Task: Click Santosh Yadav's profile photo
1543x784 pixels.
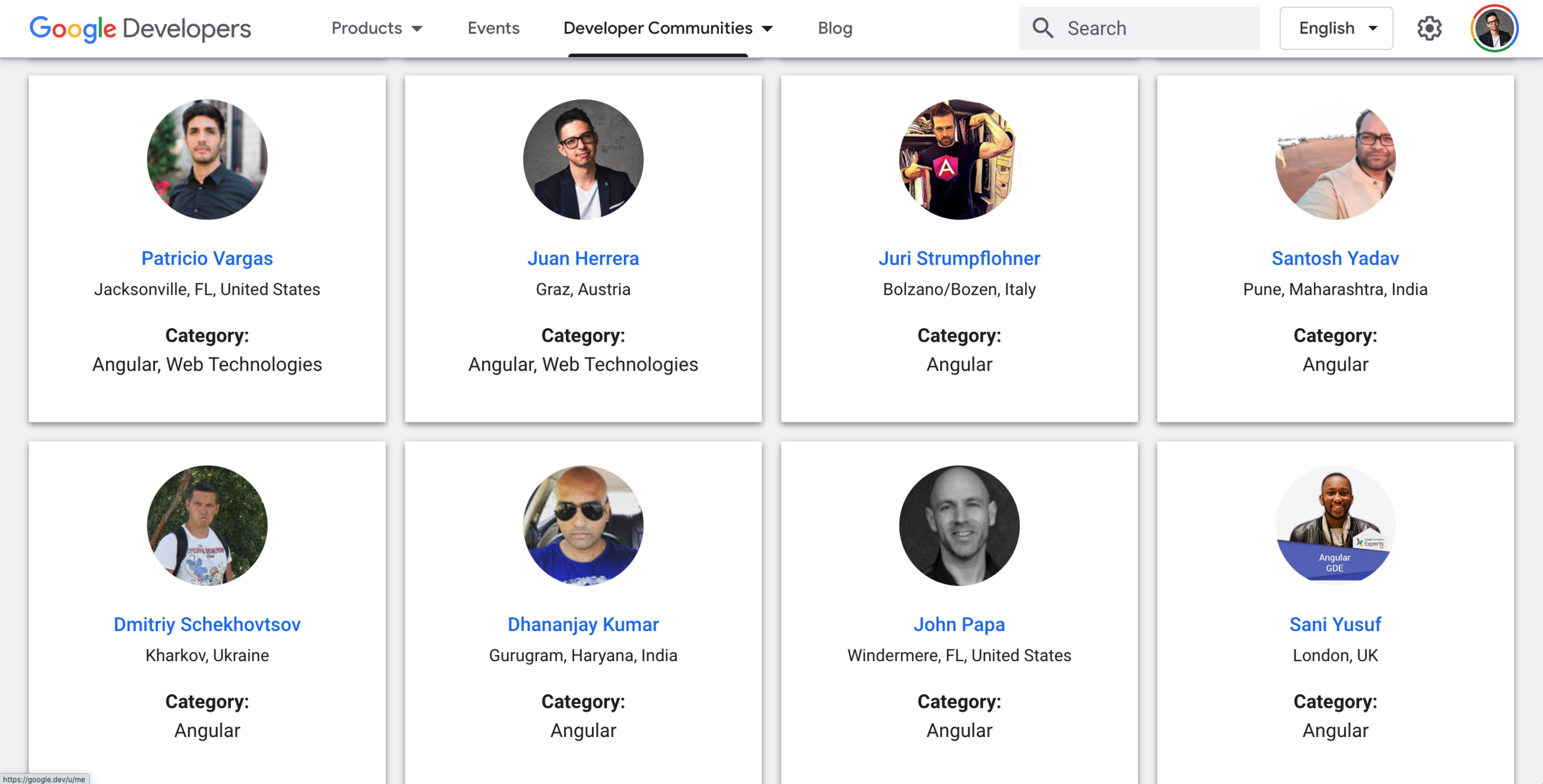Action: pyautogui.click(x=1335, y=159)
